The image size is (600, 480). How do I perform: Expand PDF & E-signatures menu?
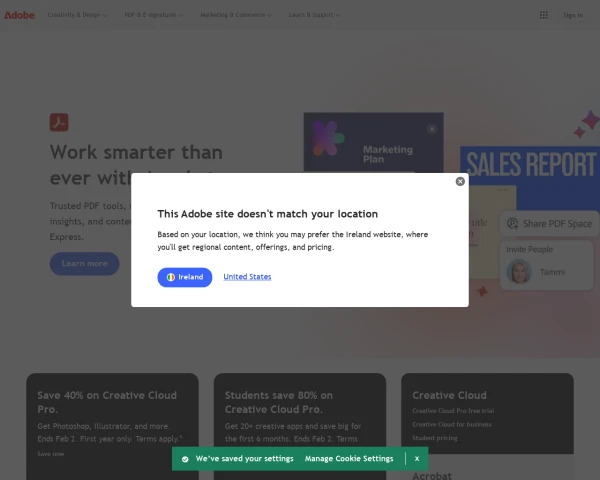pyautogui.click(x=154, y=15)
